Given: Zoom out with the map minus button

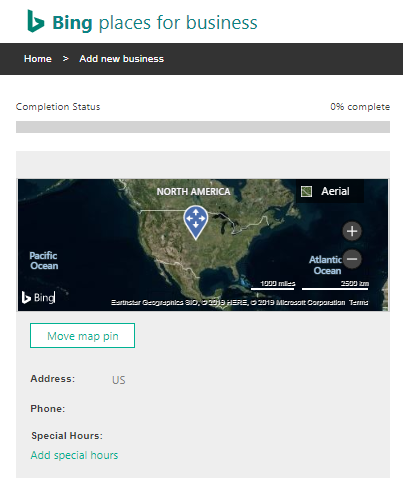Looking at the screenshot, I should (x=352, y=259).
